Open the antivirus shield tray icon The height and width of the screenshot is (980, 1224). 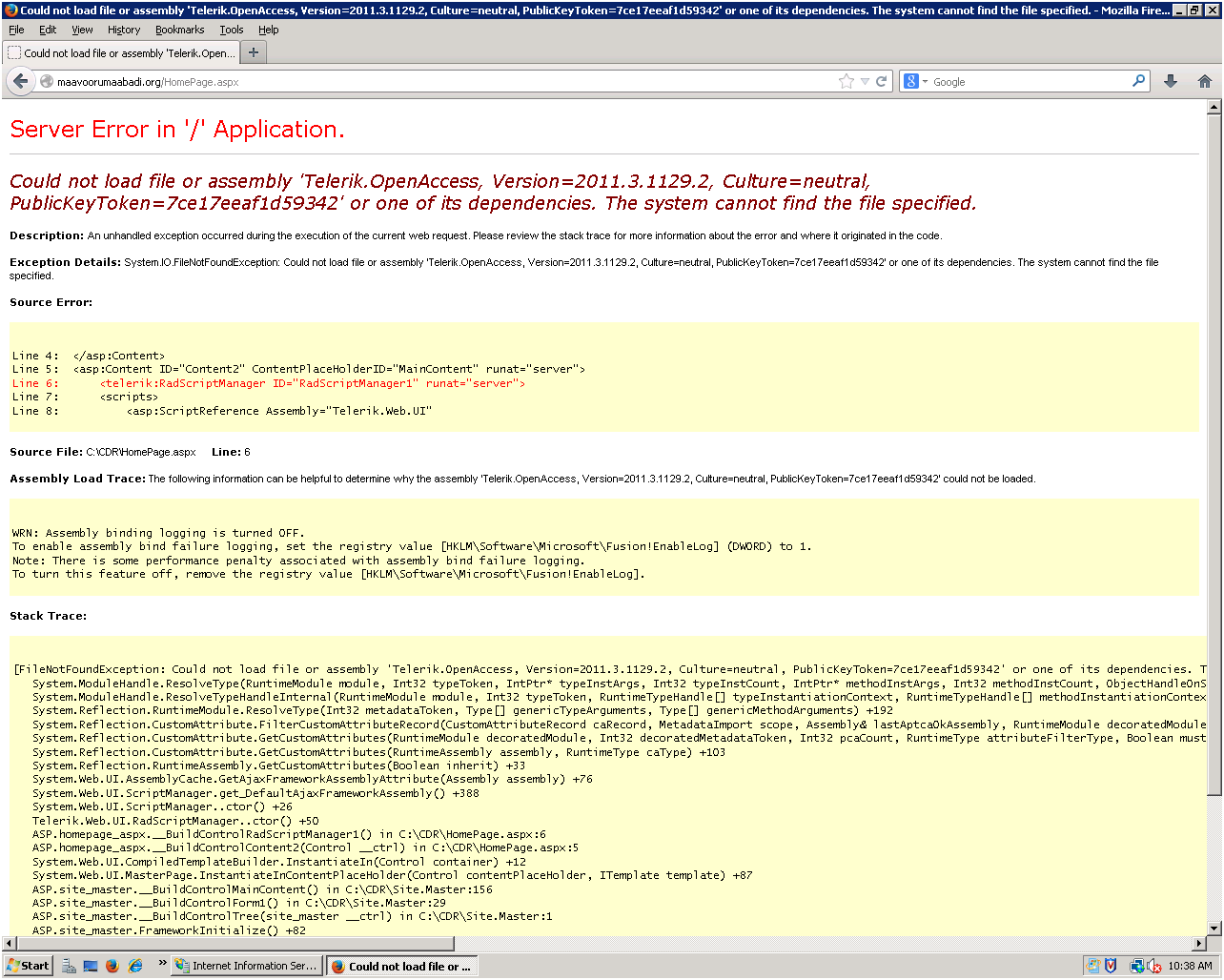tap(1111, 966)
